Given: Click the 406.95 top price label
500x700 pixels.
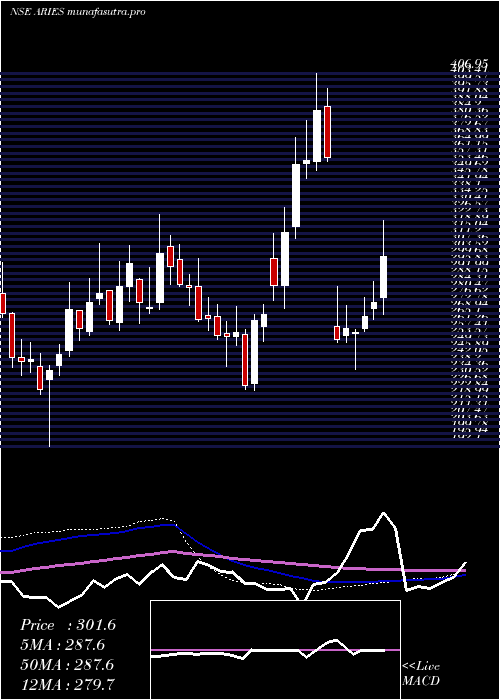Looking at the screenshot, I should [x=468, y=66].
